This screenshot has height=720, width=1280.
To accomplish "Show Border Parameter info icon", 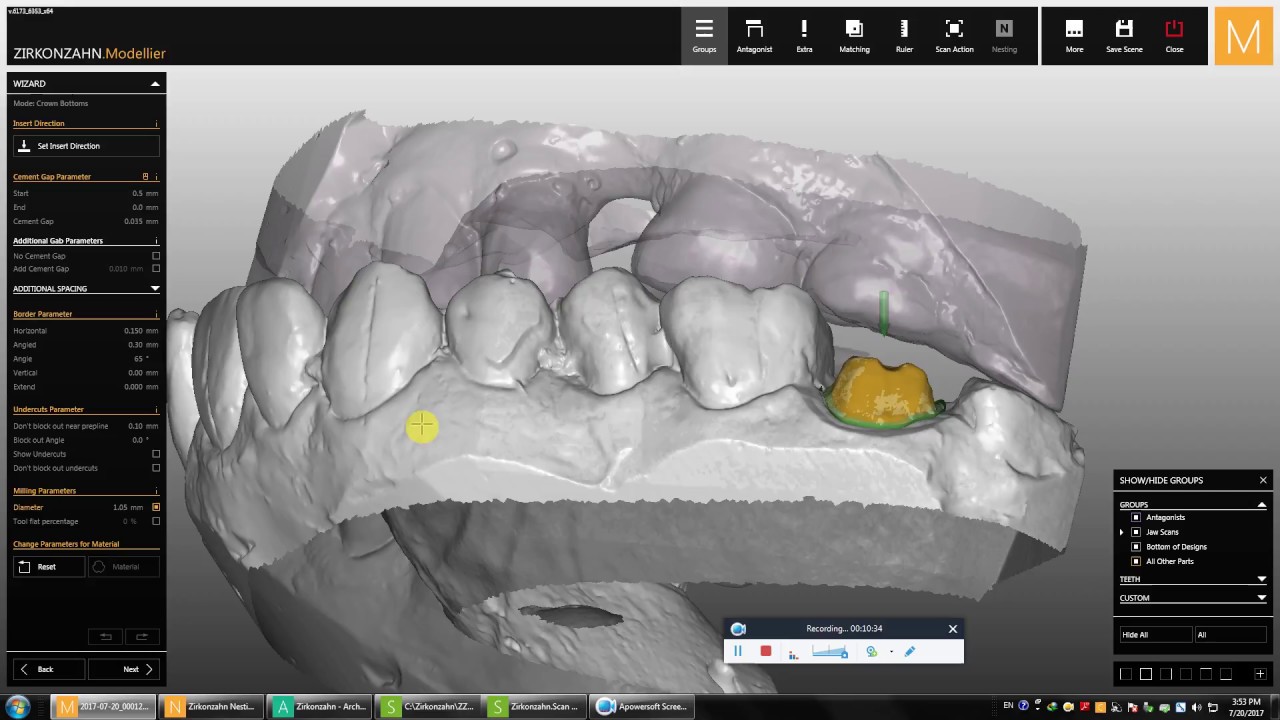I will (156, 314).
